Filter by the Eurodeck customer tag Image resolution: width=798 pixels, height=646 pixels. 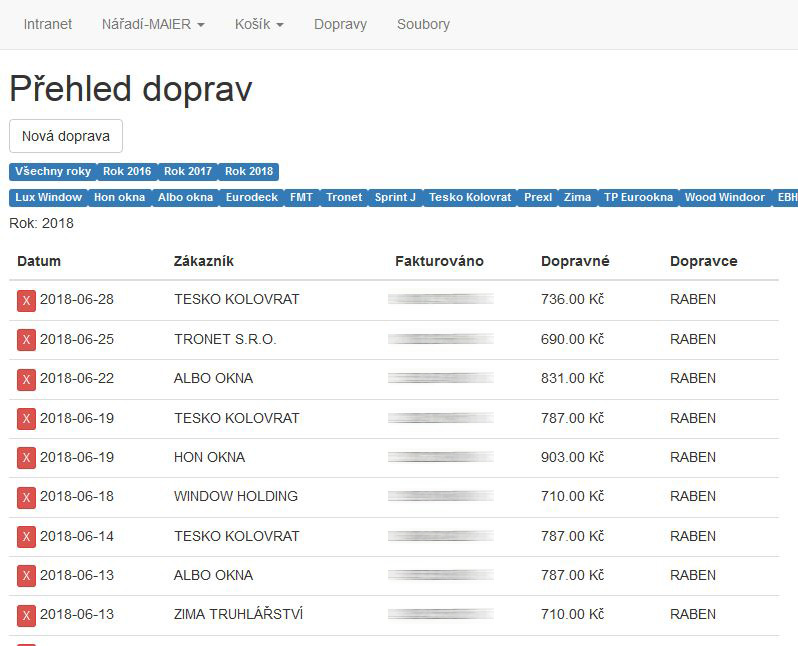252,197
